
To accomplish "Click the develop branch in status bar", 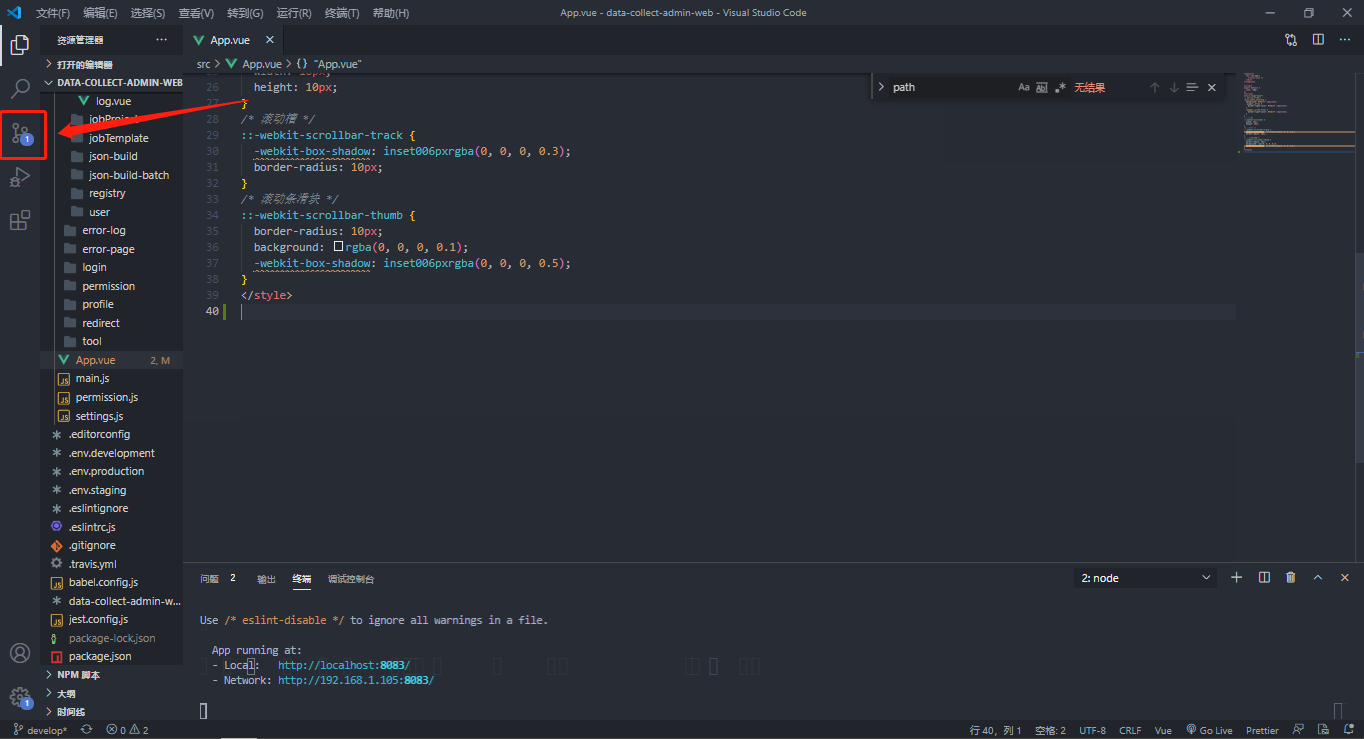I will [40, 730].
